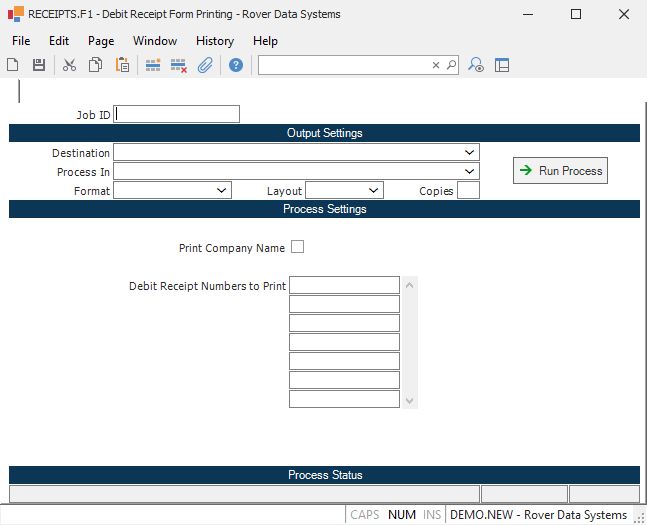Click the Delete row icon

click(179, 65)
